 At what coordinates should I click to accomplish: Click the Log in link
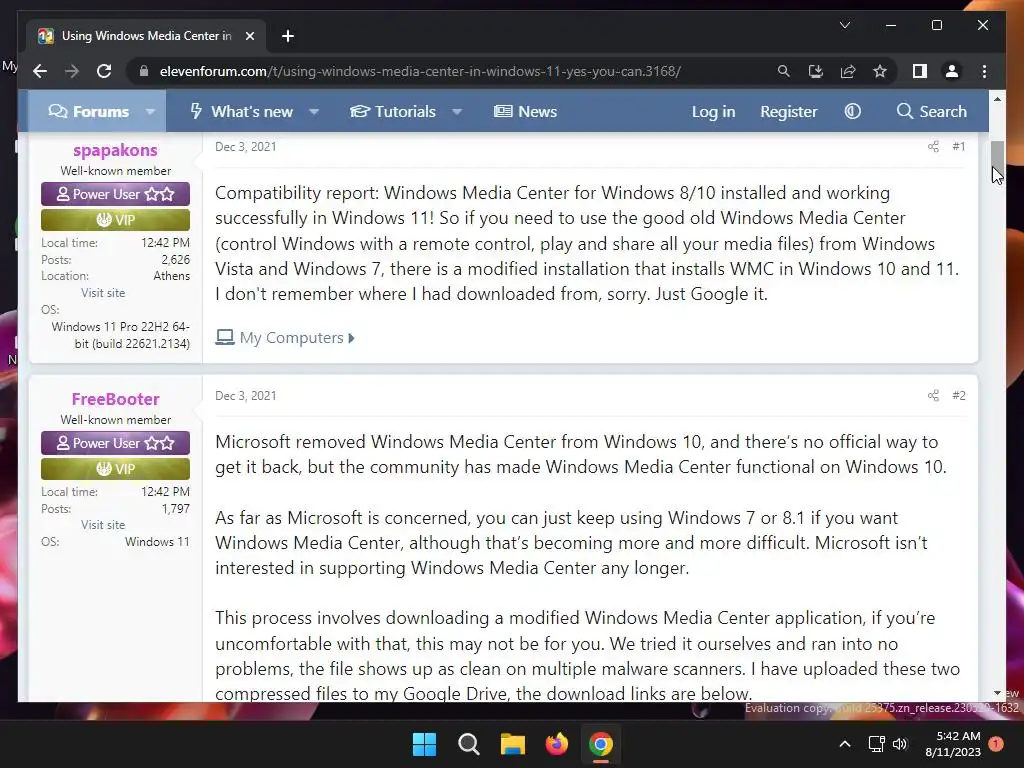pos(713,112)
